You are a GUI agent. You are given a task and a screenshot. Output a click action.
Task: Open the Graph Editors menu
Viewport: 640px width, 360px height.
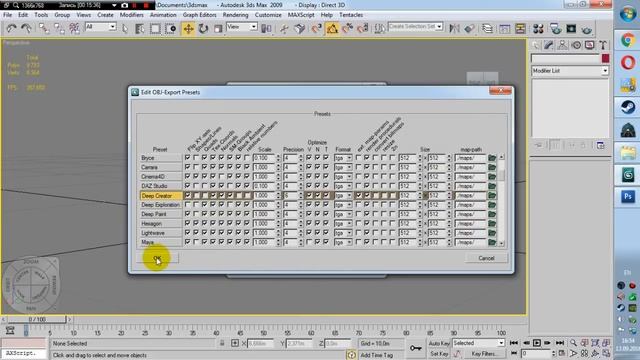pos(199,15)
